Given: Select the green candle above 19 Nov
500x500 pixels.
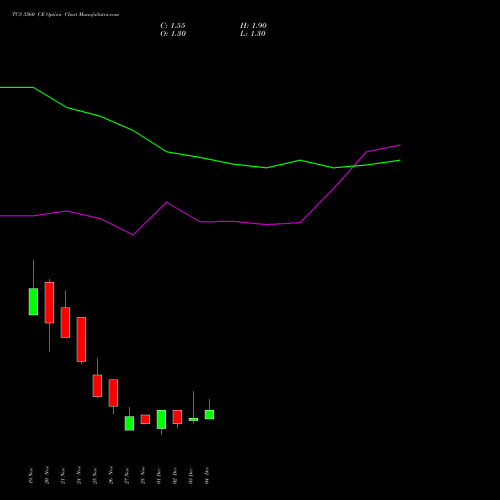Looking at the screenshot, I should [x=33, y=302].
